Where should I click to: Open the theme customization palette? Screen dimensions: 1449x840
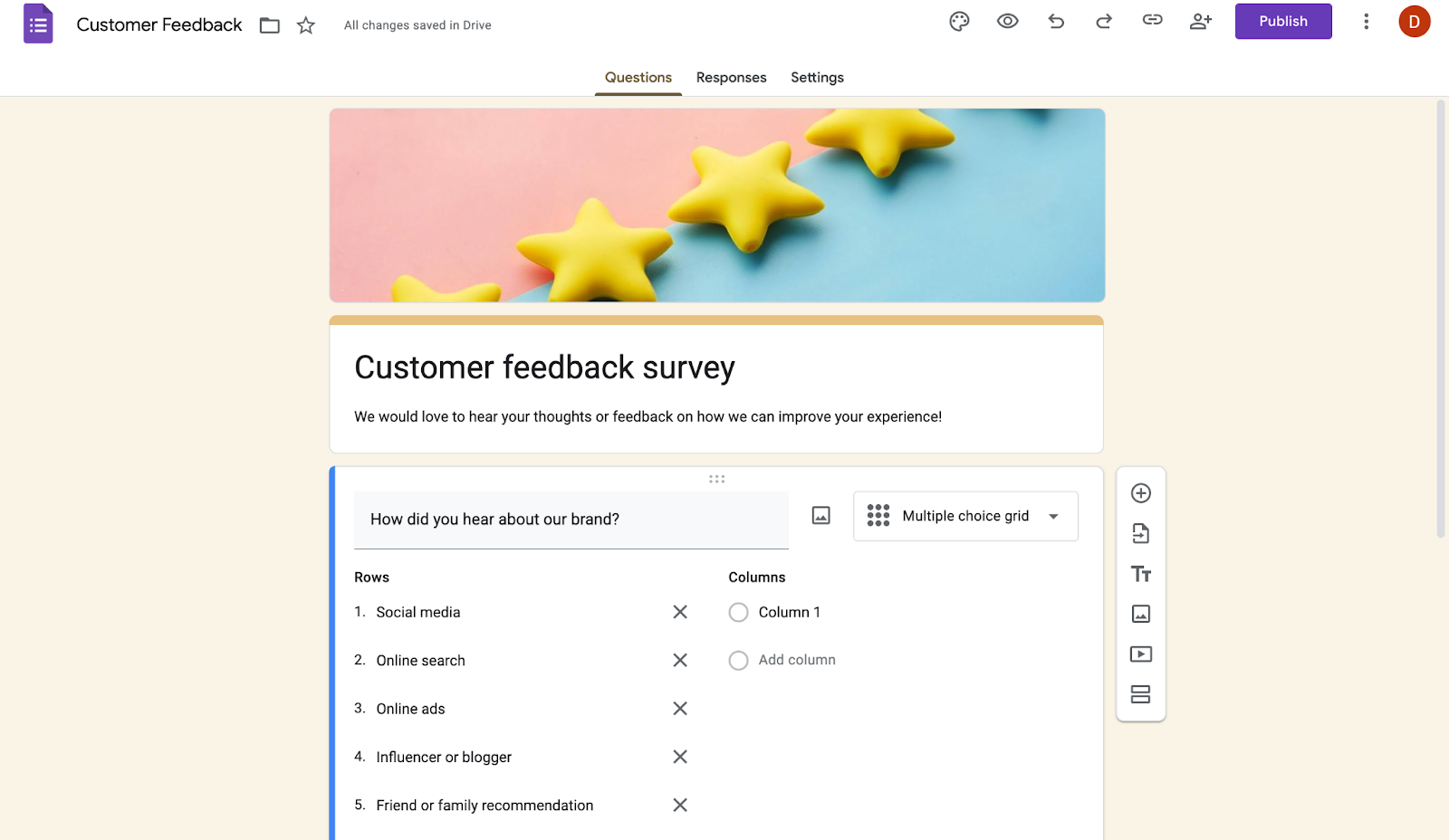click(958, 21)
